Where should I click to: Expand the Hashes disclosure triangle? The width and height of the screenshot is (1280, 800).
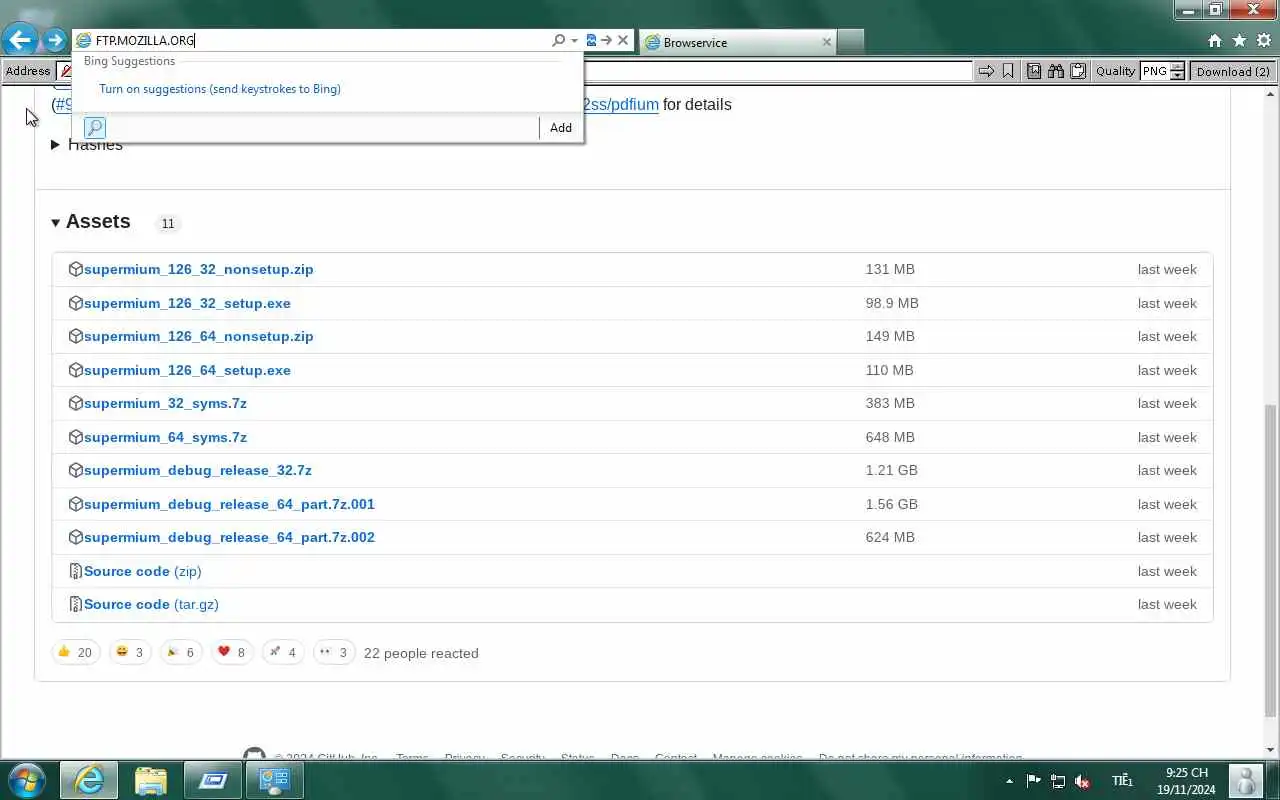tap(55, 145)
